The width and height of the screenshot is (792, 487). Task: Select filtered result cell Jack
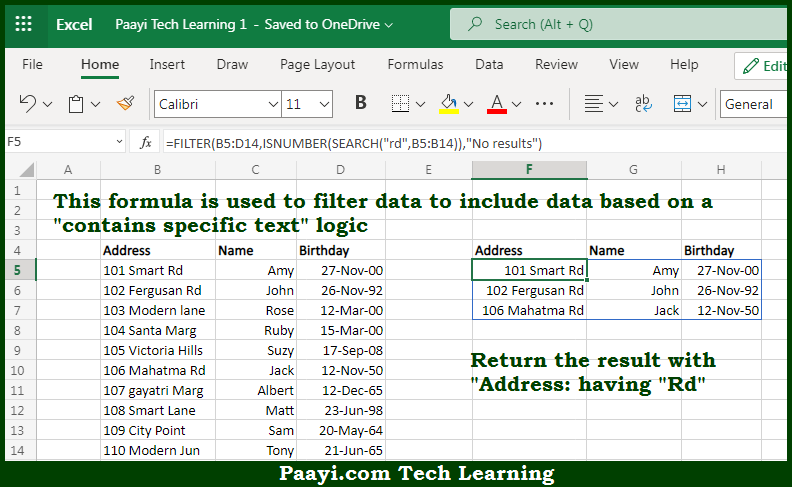634,310
